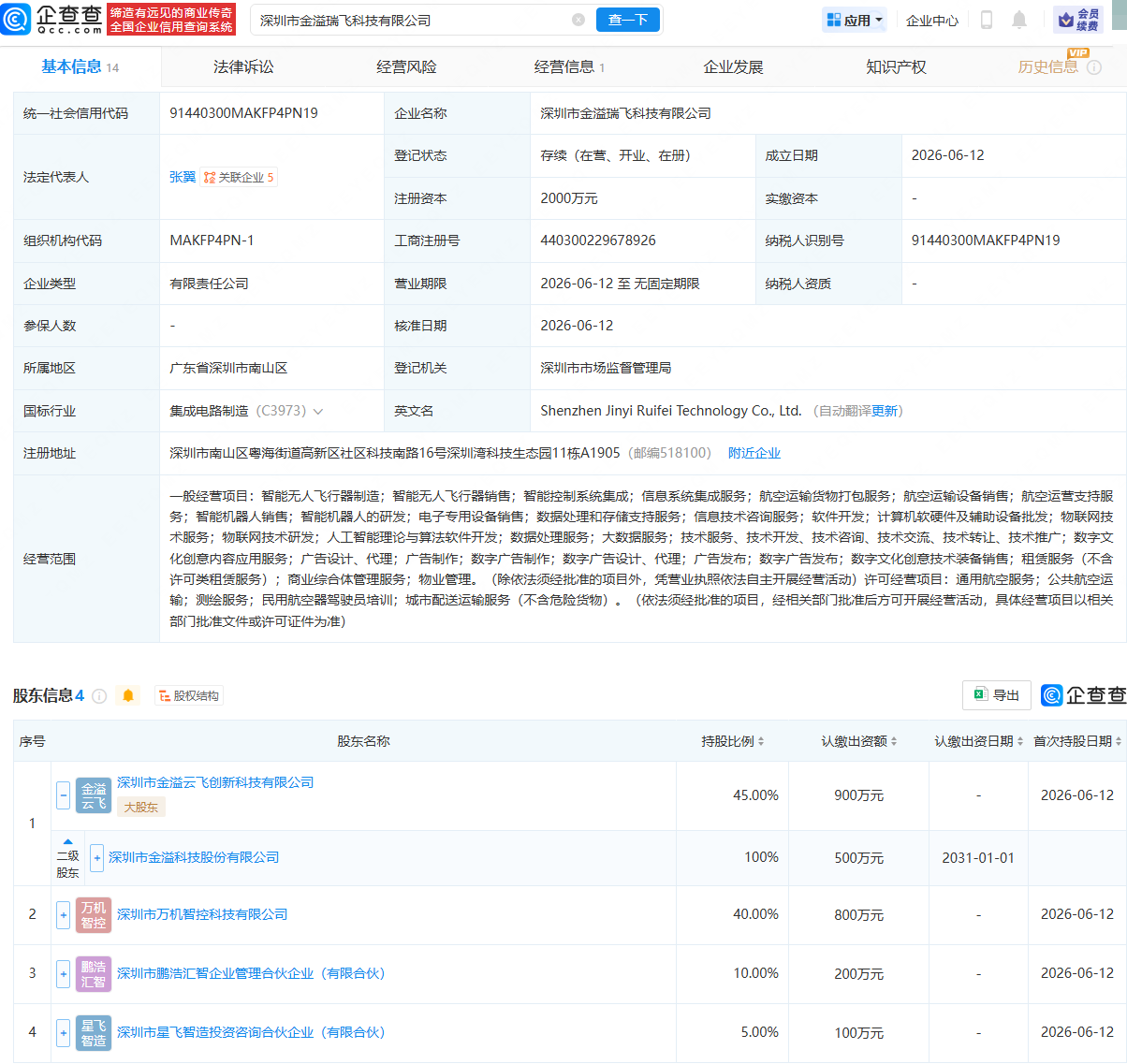Click the 万机智控 logo thumbnail
The image size is (1127, 1064).
point(94,914)
